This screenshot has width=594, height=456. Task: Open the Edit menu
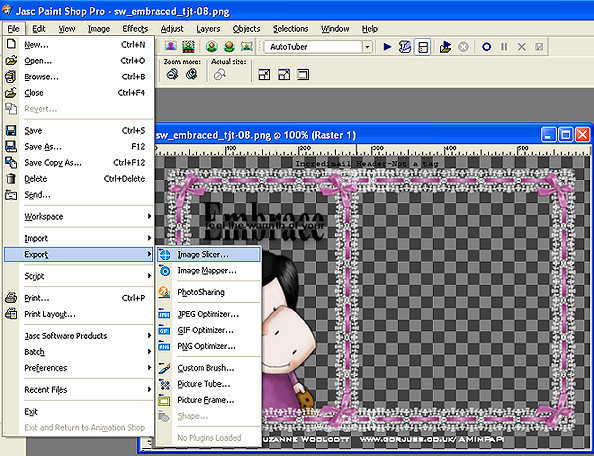[x=39, y=29]
